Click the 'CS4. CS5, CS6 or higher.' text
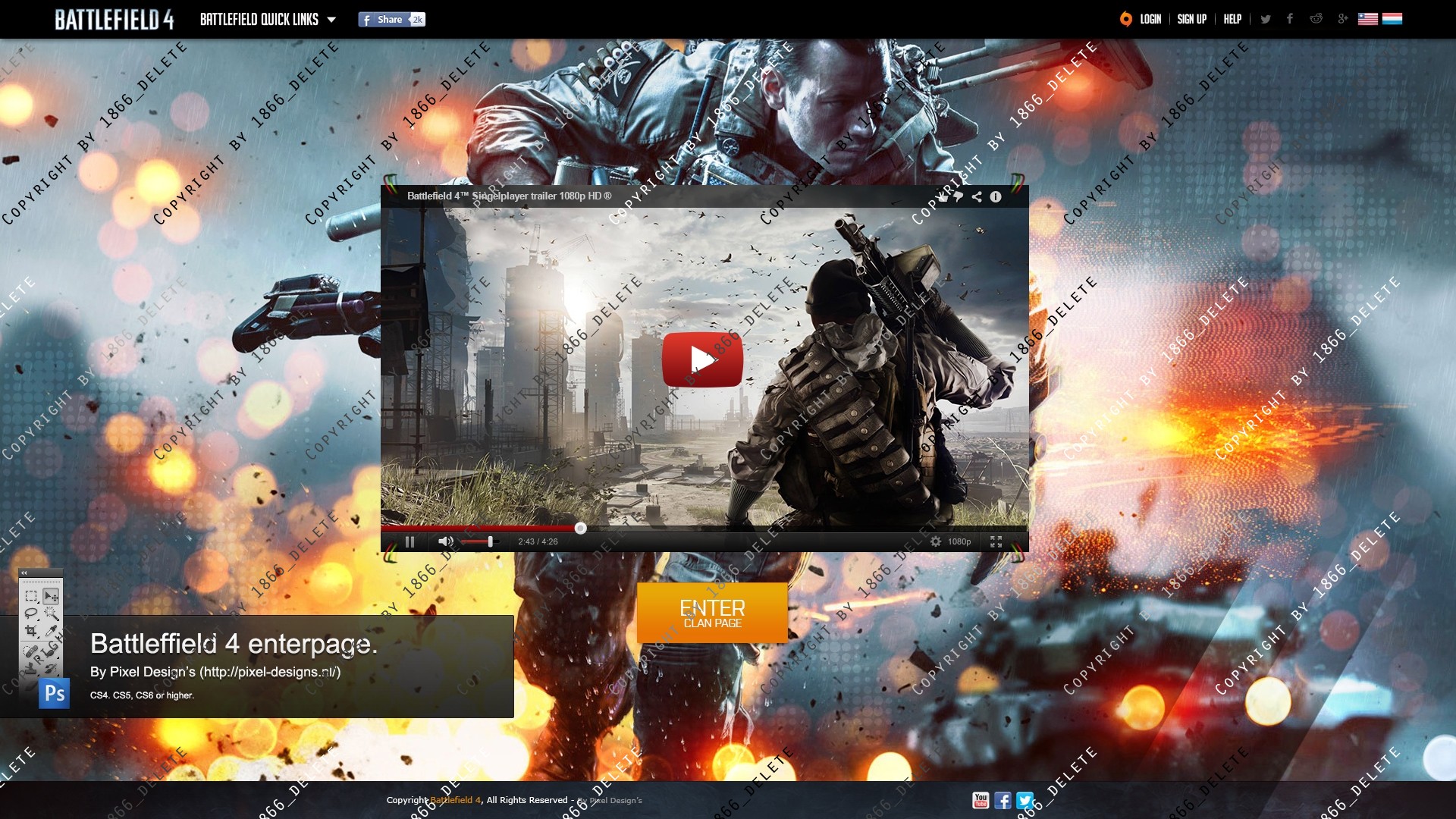 coord(143,695)
